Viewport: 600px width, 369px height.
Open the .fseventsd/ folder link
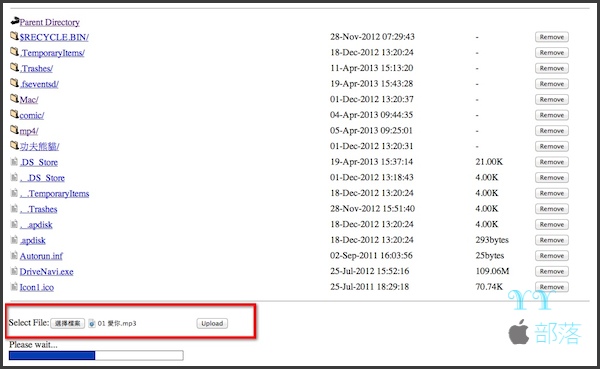(x=39, y=84)
